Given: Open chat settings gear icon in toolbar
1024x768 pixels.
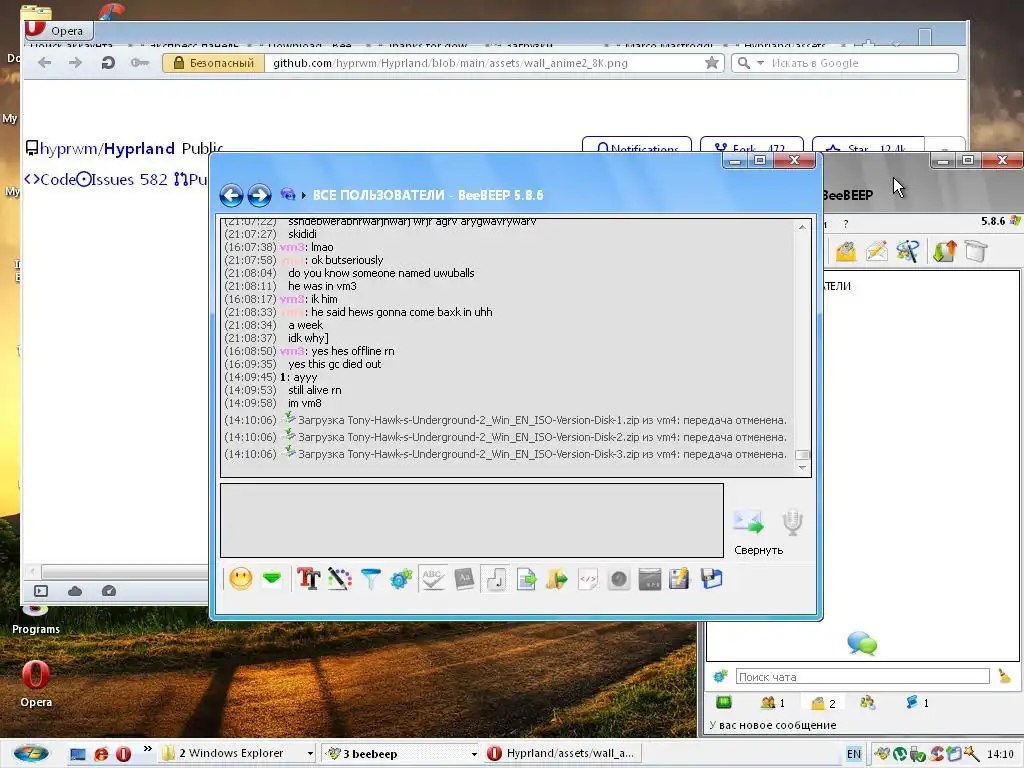Looking at the screenshot, I should point(401,579).
